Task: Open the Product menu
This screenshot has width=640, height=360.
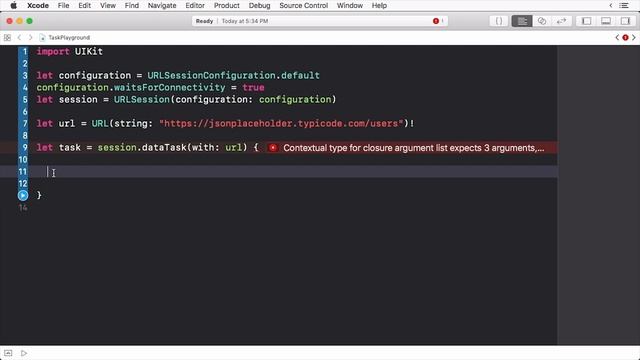Action: [227, 5]
